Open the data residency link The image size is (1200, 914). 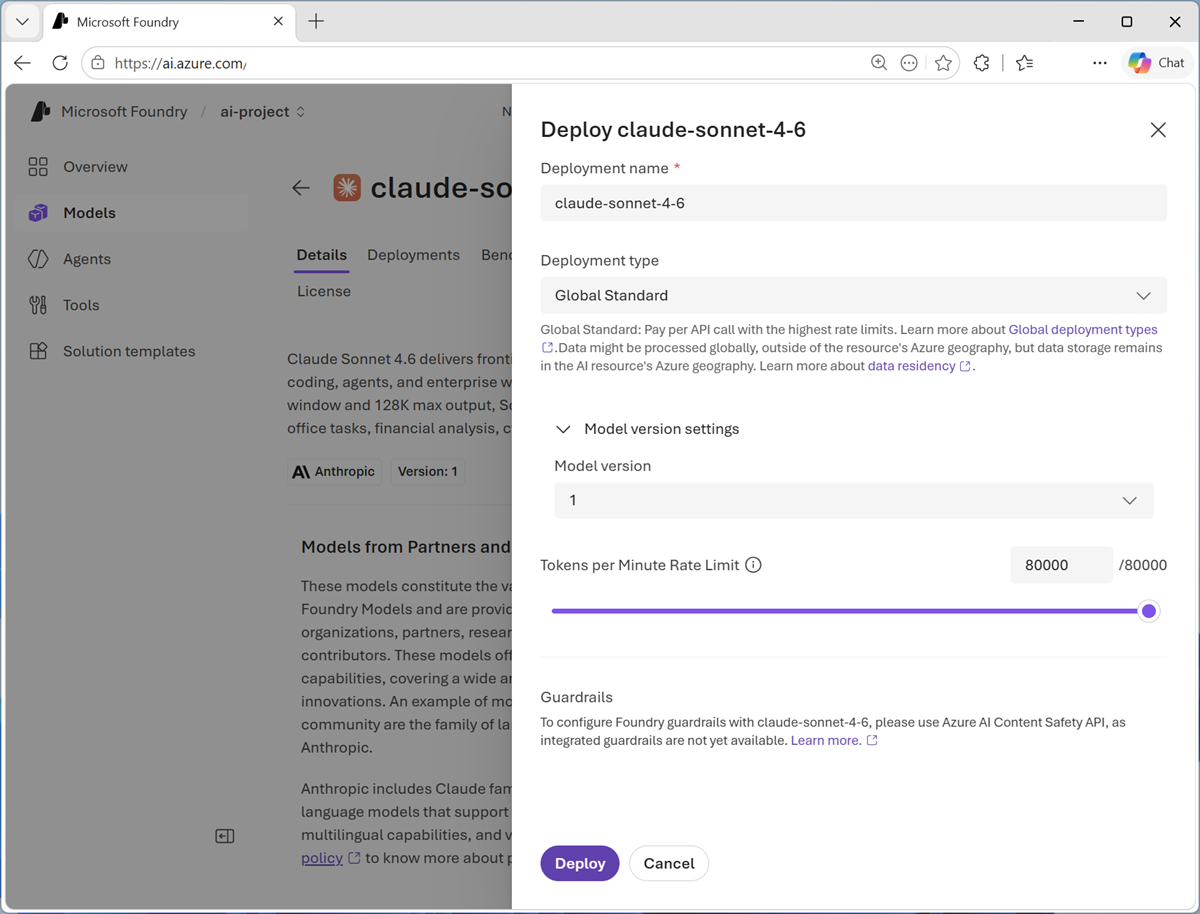pos(911,366)
